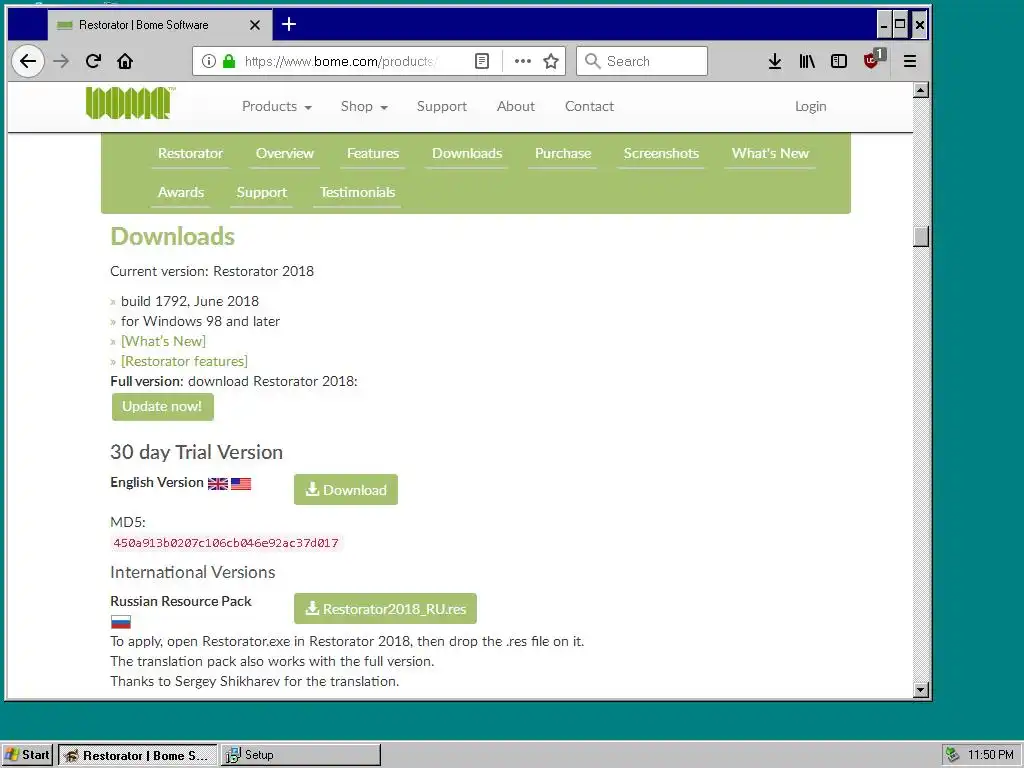Click system tray network icon
The width and height of the screenshot is (1024, 768).
click(x=952, y=755)
